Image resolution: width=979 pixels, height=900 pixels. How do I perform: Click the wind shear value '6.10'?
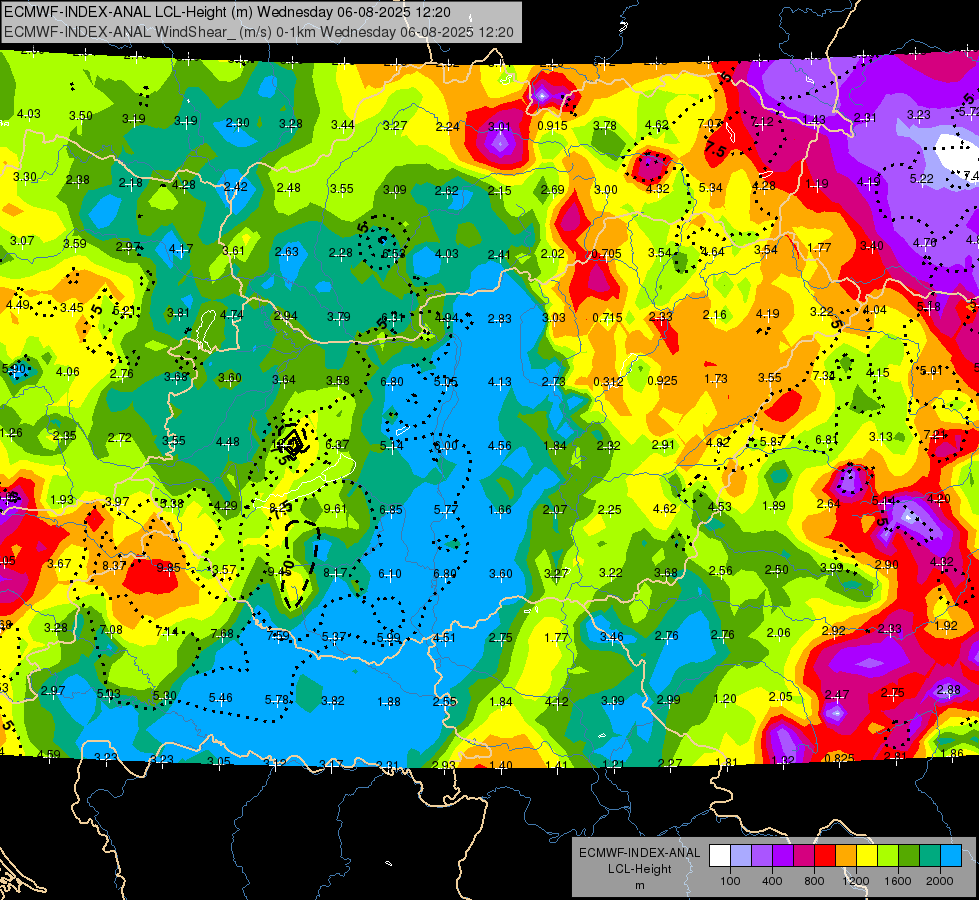tap(390, 573)
